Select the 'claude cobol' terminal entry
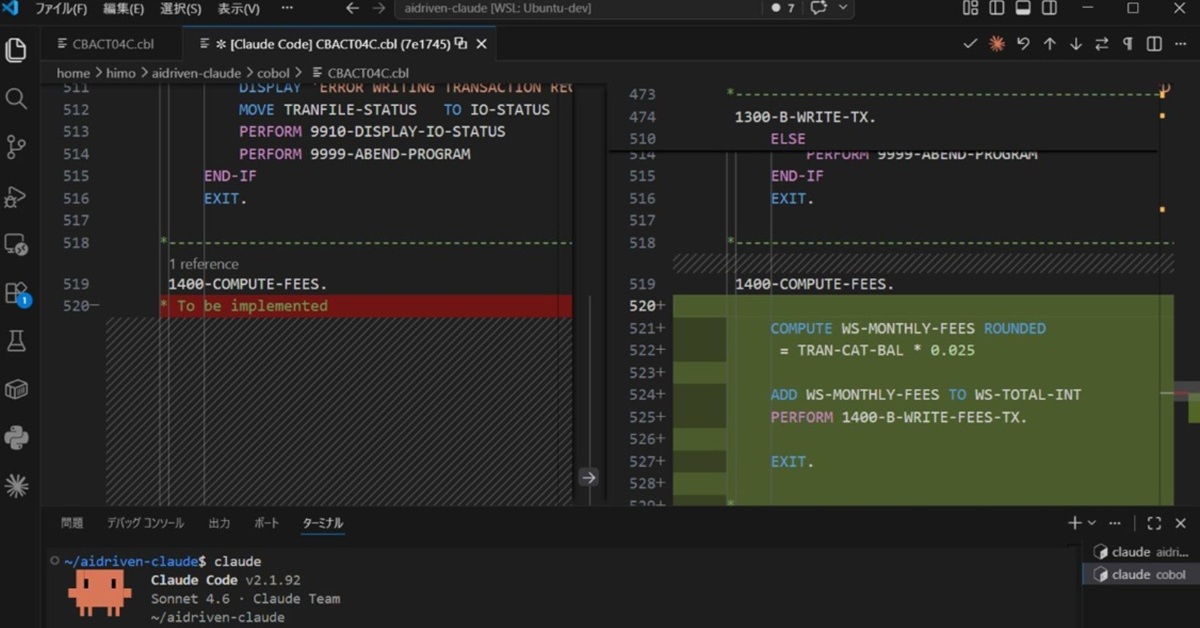Viewport: 1200px width, 628px height. (1141, 575)
